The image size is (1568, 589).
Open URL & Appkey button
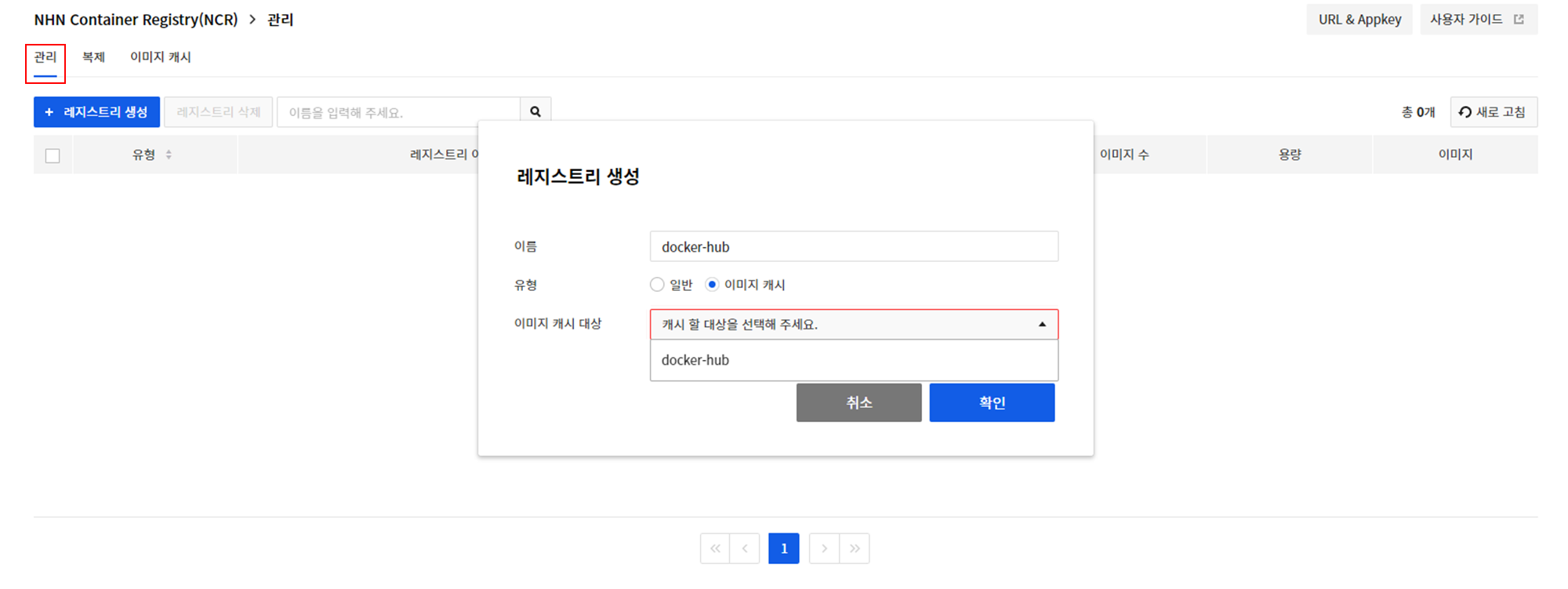click(x=1359, y=20)
